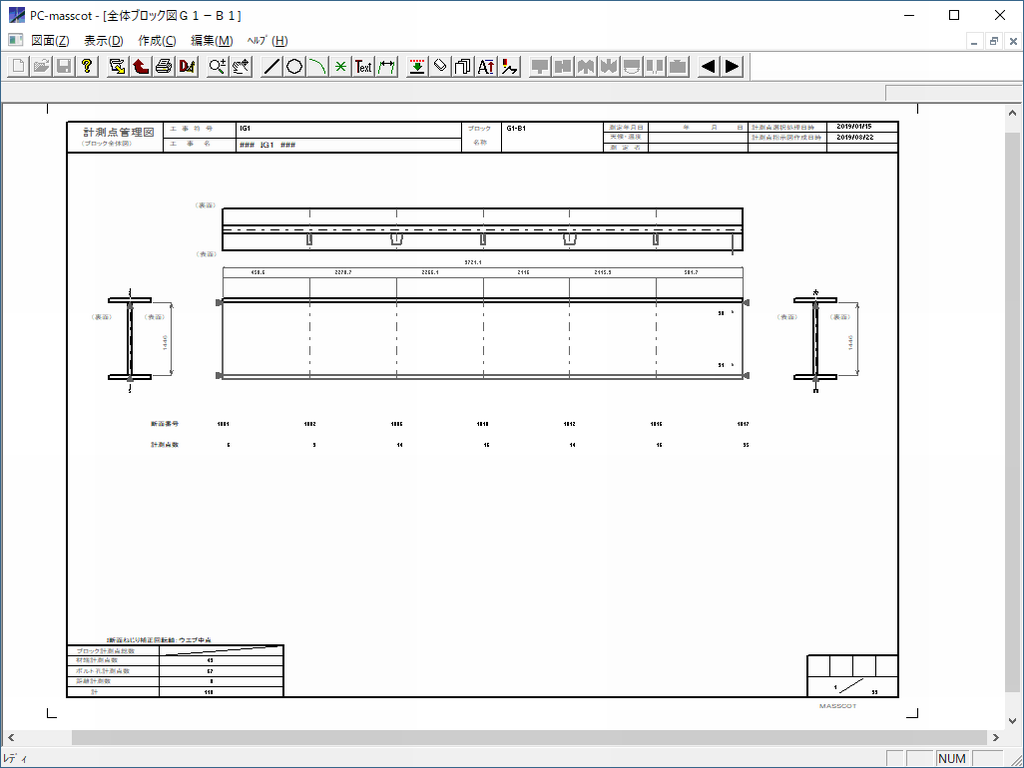Select the line drawing tool
This screenshot has height=768, width=1024.
pyautogui.click(x=271, y=67)
